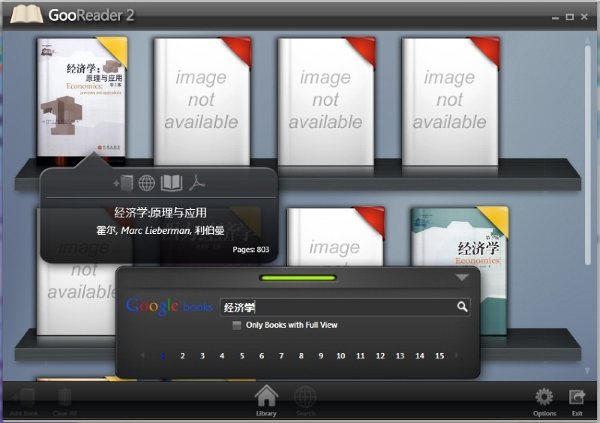Click the author line with Marc Lieberman

coord(160,230)
